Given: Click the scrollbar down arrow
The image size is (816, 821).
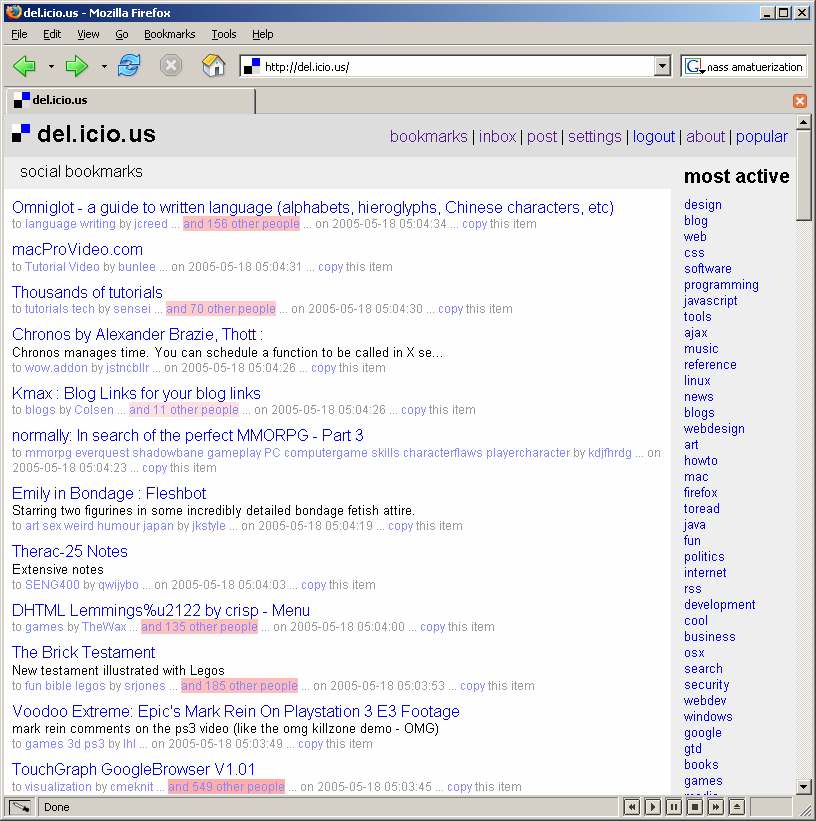Looking at the screenshot, I should click(804, 786).
